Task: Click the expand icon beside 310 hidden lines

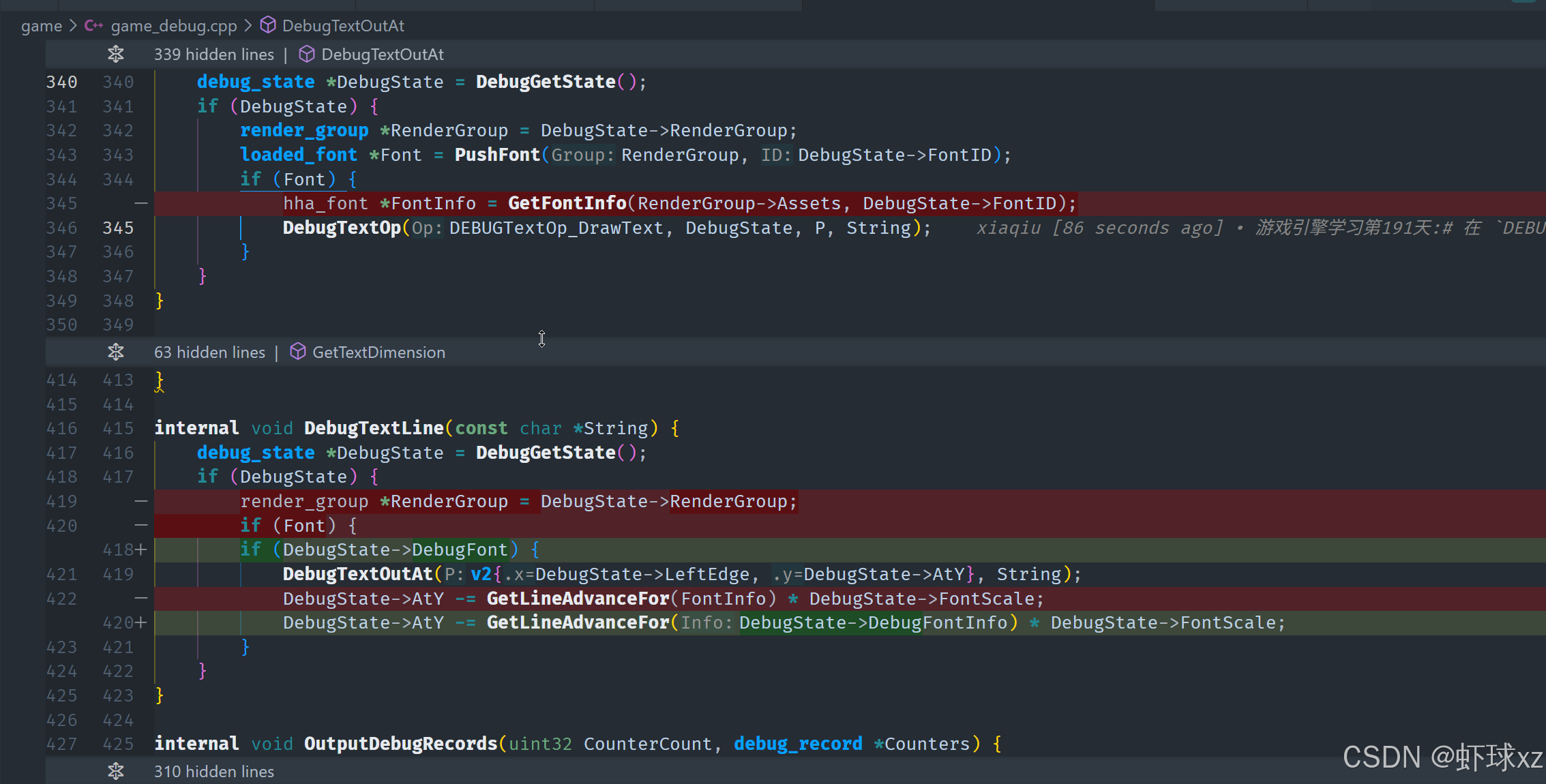Action: pyautogui.click(x=116, y=771)
